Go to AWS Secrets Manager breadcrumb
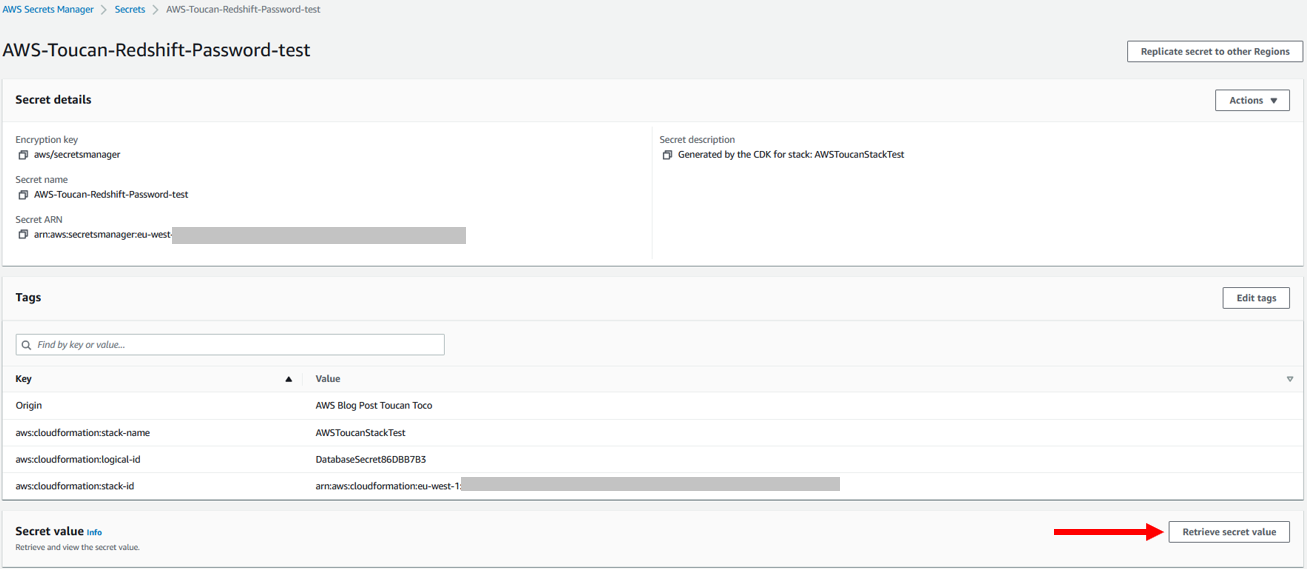Image resolution: width=1307 pixels, height=569 pixels. pos(48,9)
